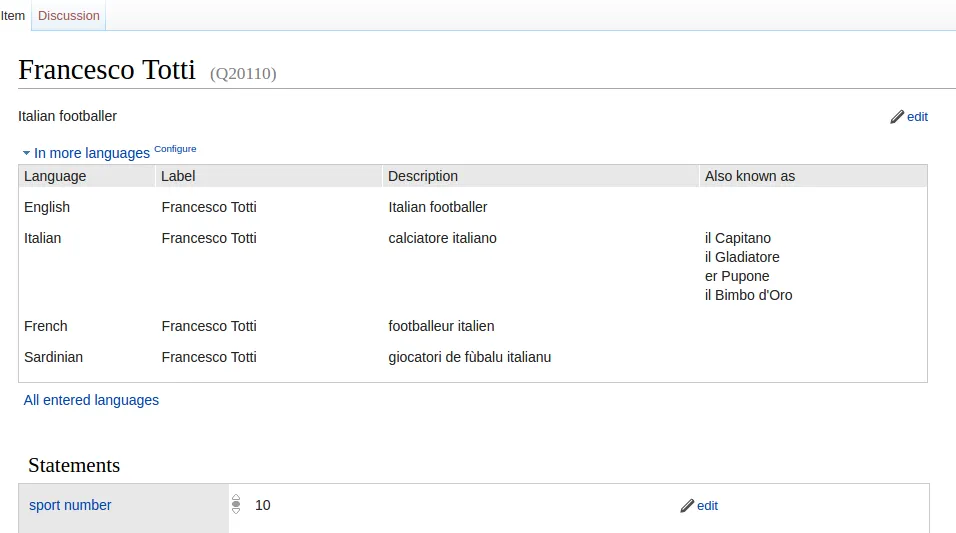Click the il Capitano alias
Image resolution: width=956 pixels, height=533 pixels.
(x=738, y=238)
